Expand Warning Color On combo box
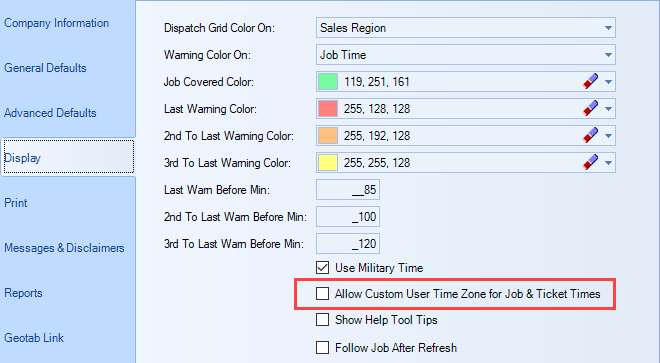 pos(466,55)
